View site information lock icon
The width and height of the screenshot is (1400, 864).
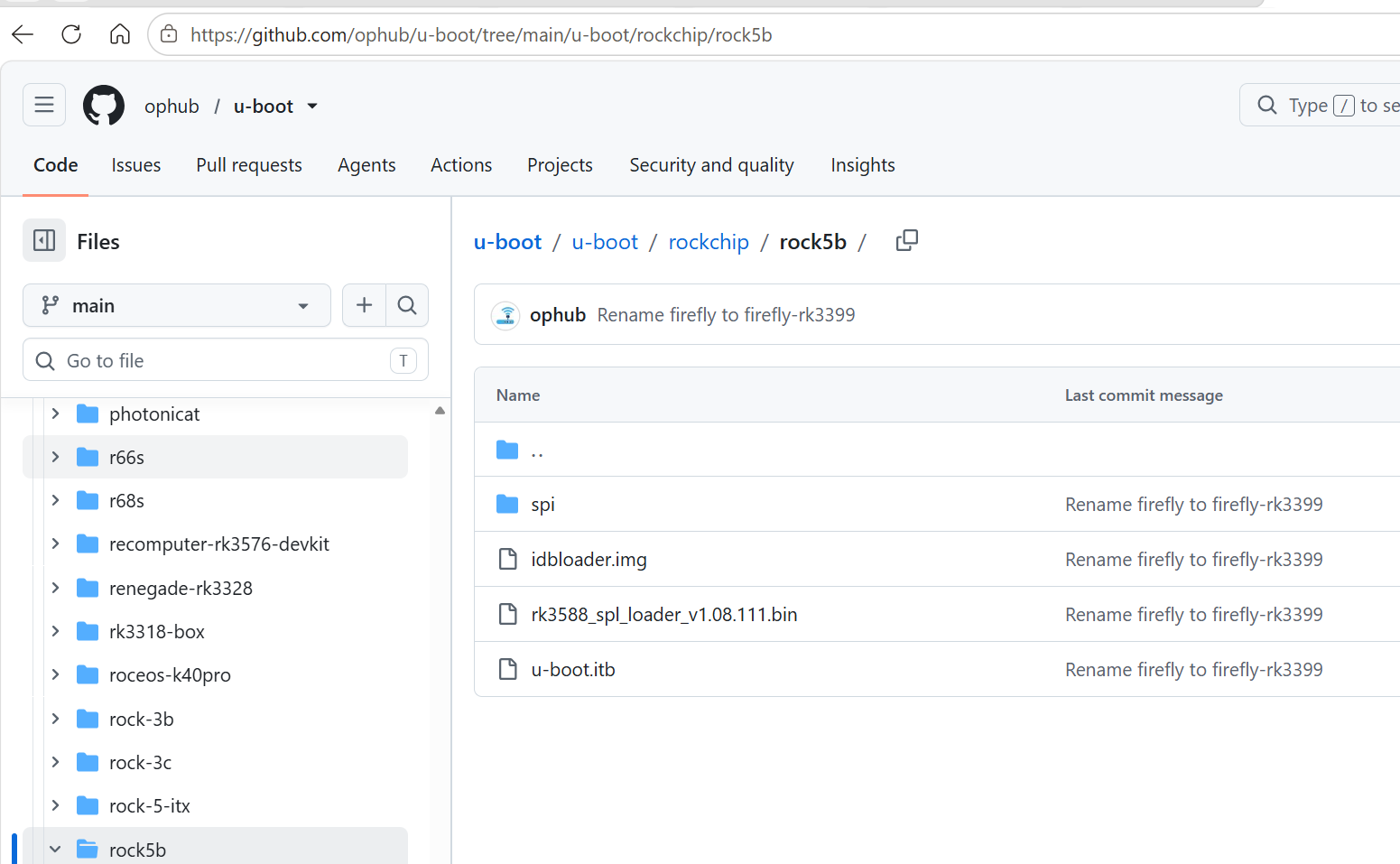tap(169, 34)
